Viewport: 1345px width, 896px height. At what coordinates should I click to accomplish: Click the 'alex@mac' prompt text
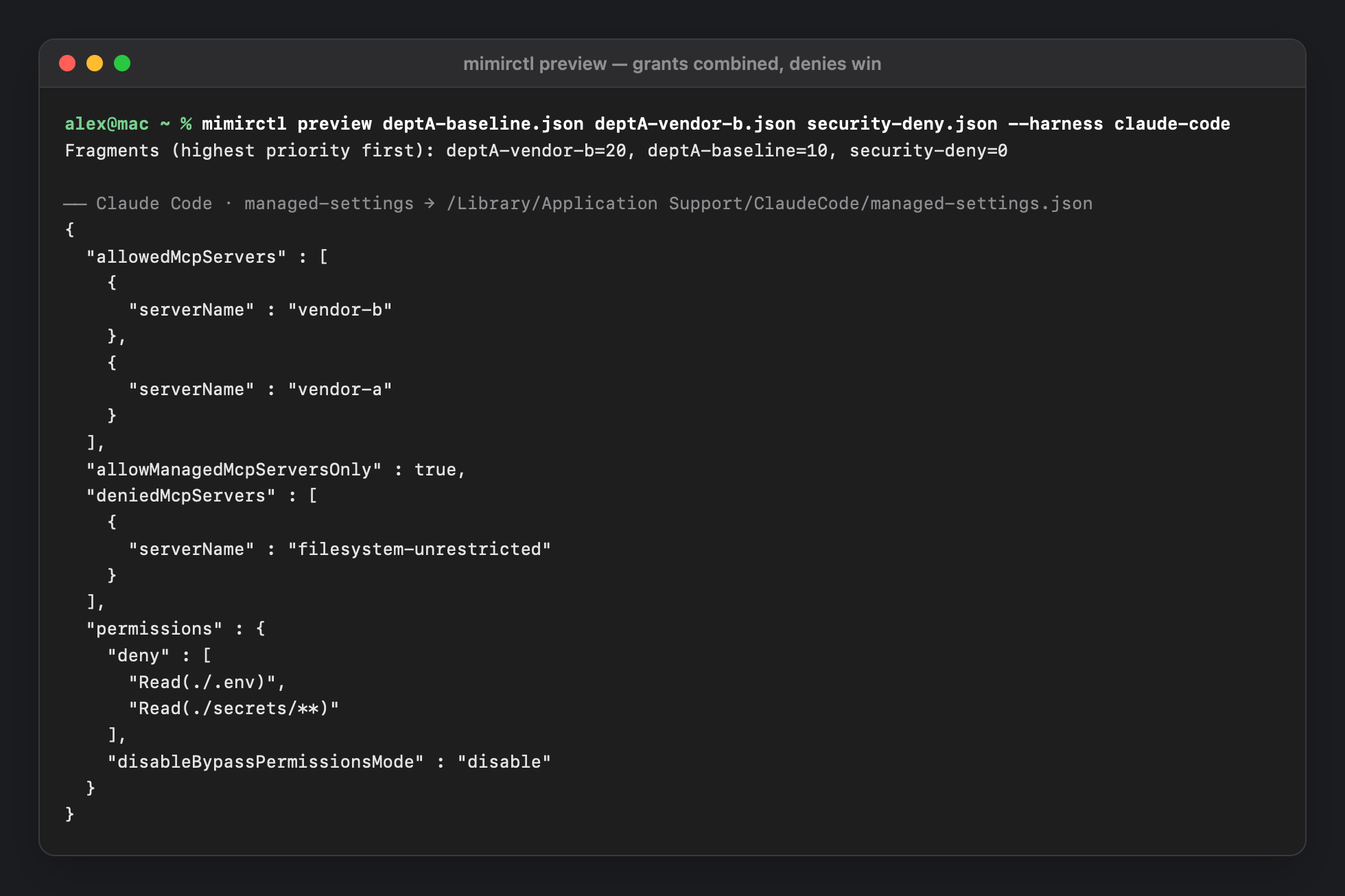(x=106, y=123)
